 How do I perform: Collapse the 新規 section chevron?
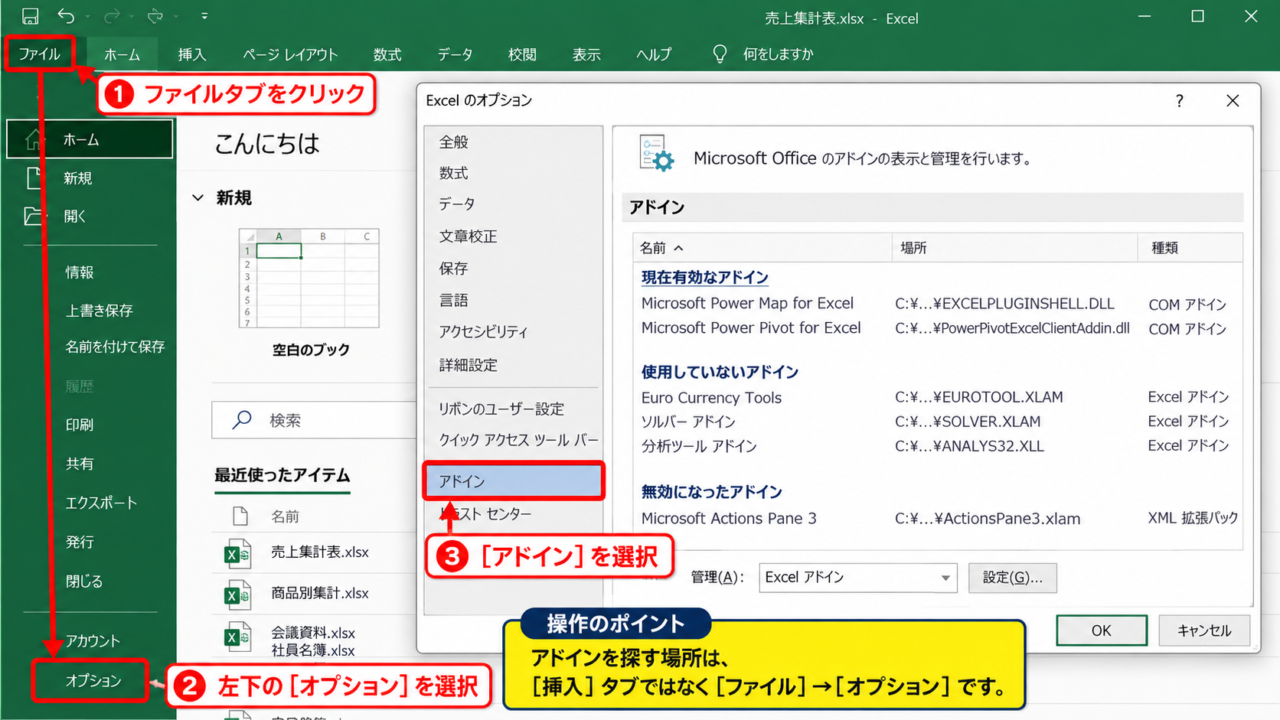(x=198, y=198)
